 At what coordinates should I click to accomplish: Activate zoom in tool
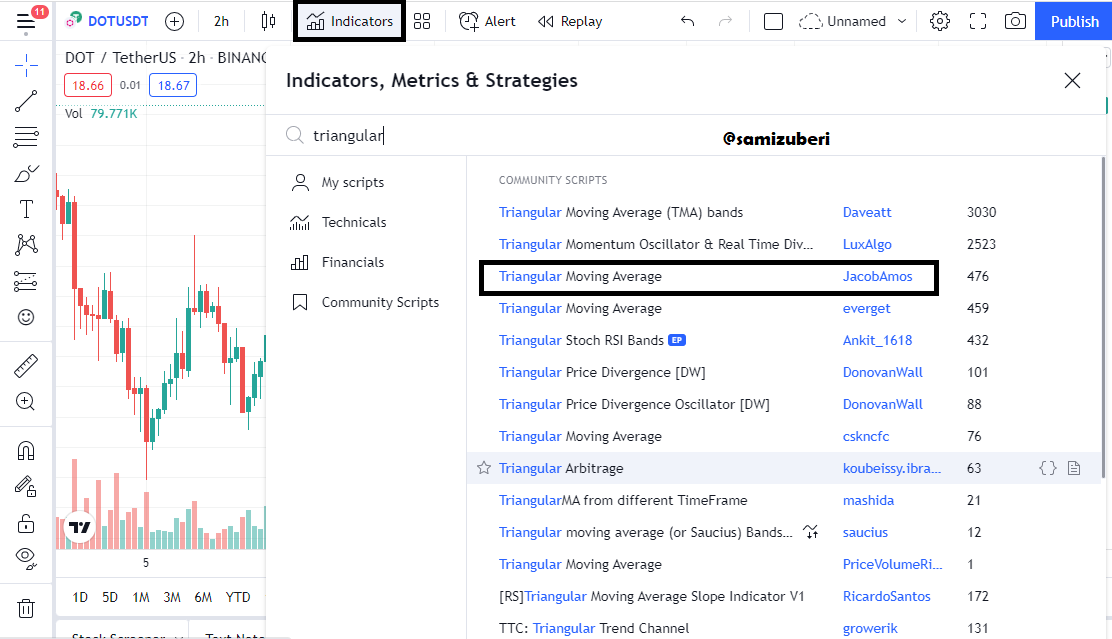26,401
